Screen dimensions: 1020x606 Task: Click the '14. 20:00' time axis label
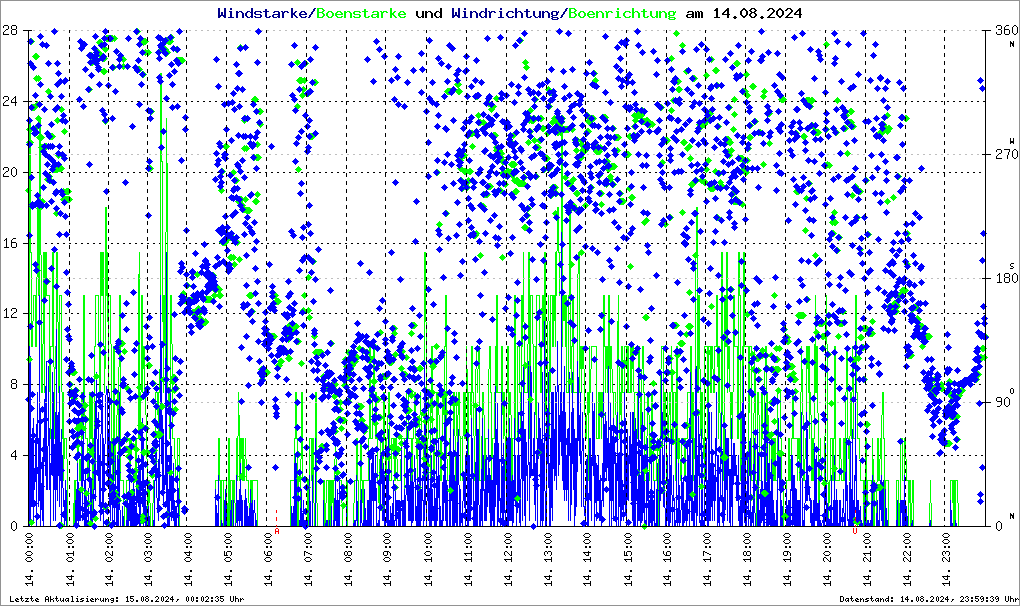point(827,560)
